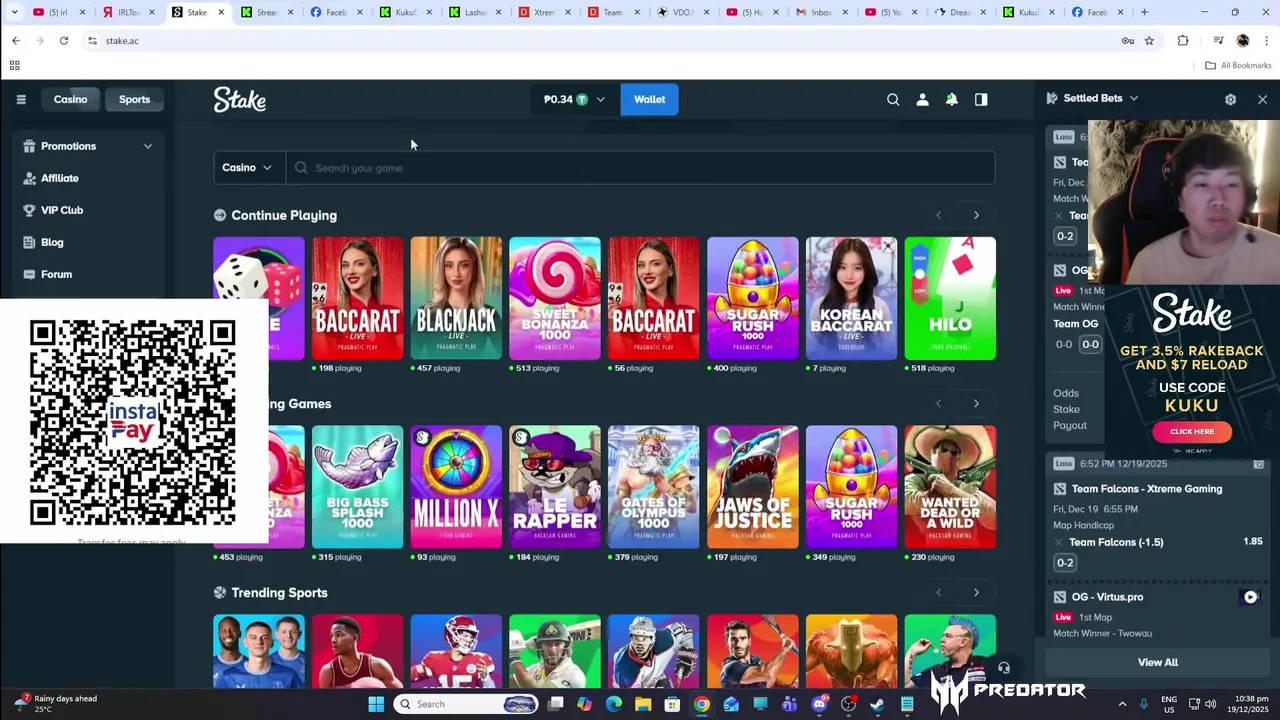Open the Forum sidebar item
The height and width of the screenshot is (720, 1280).
pos(56,274)
